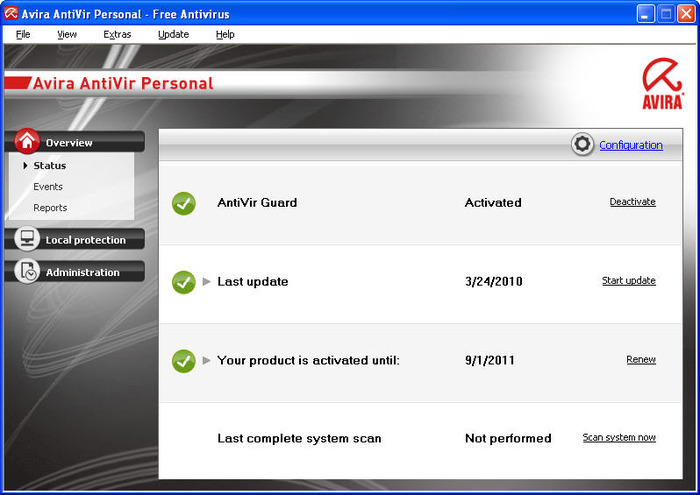Open the Update menu

click(x=173, y=34)
